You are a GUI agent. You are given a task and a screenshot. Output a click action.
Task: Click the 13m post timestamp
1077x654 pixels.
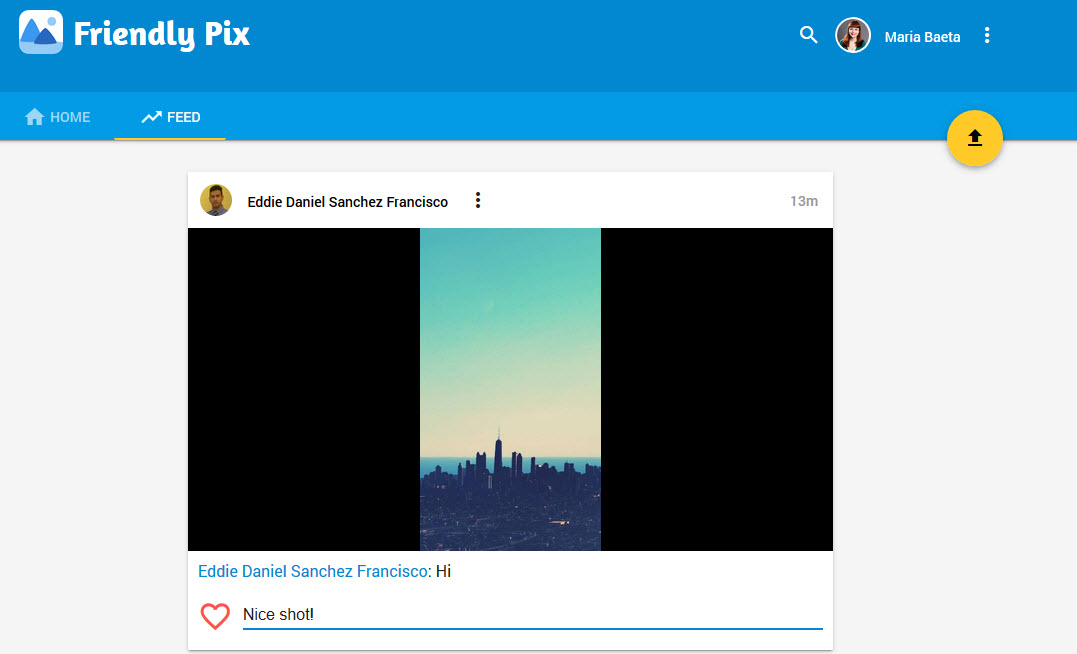click(803, 201)
